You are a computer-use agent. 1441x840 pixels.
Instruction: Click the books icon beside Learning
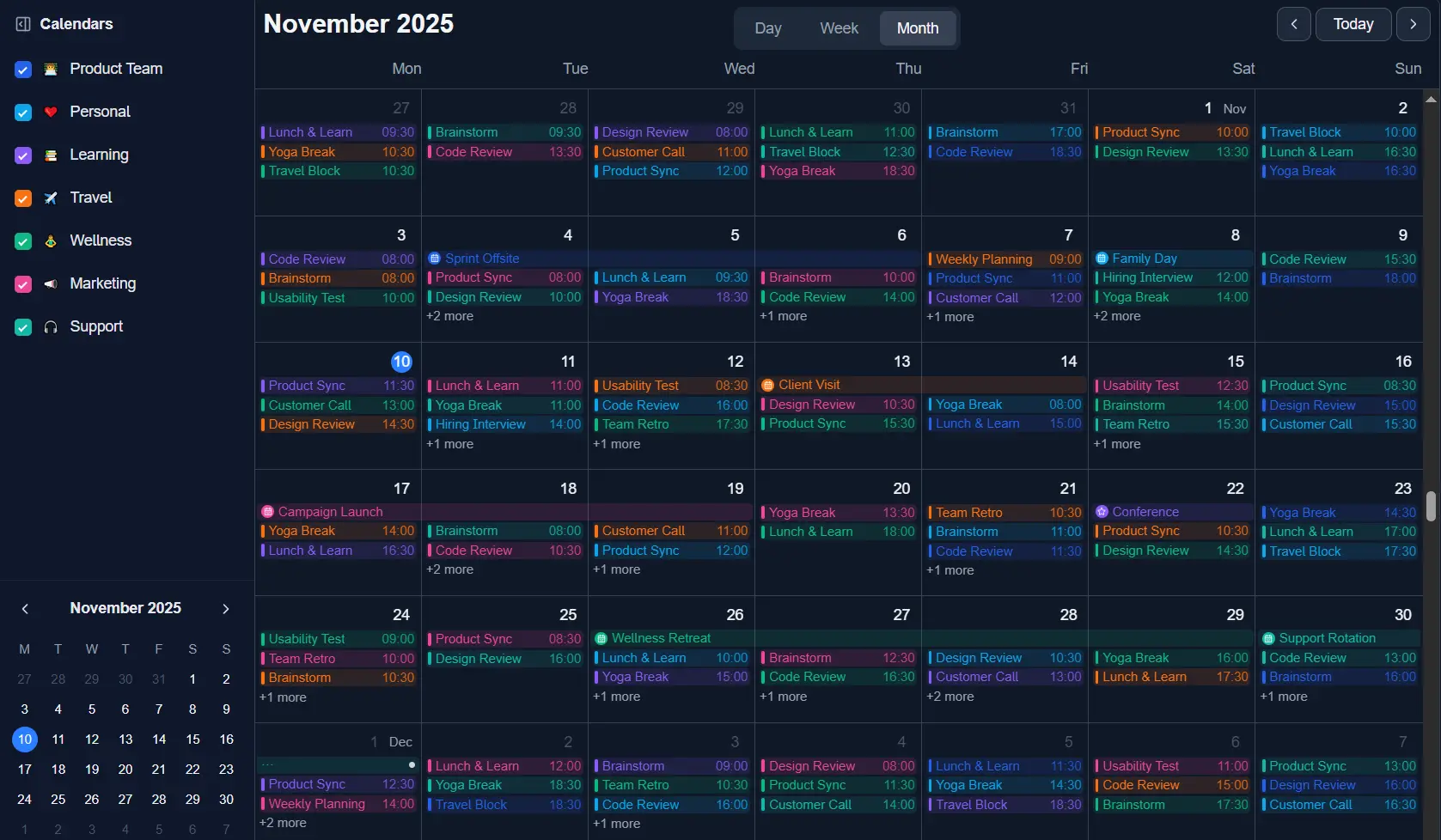click(x=51, y=155)
